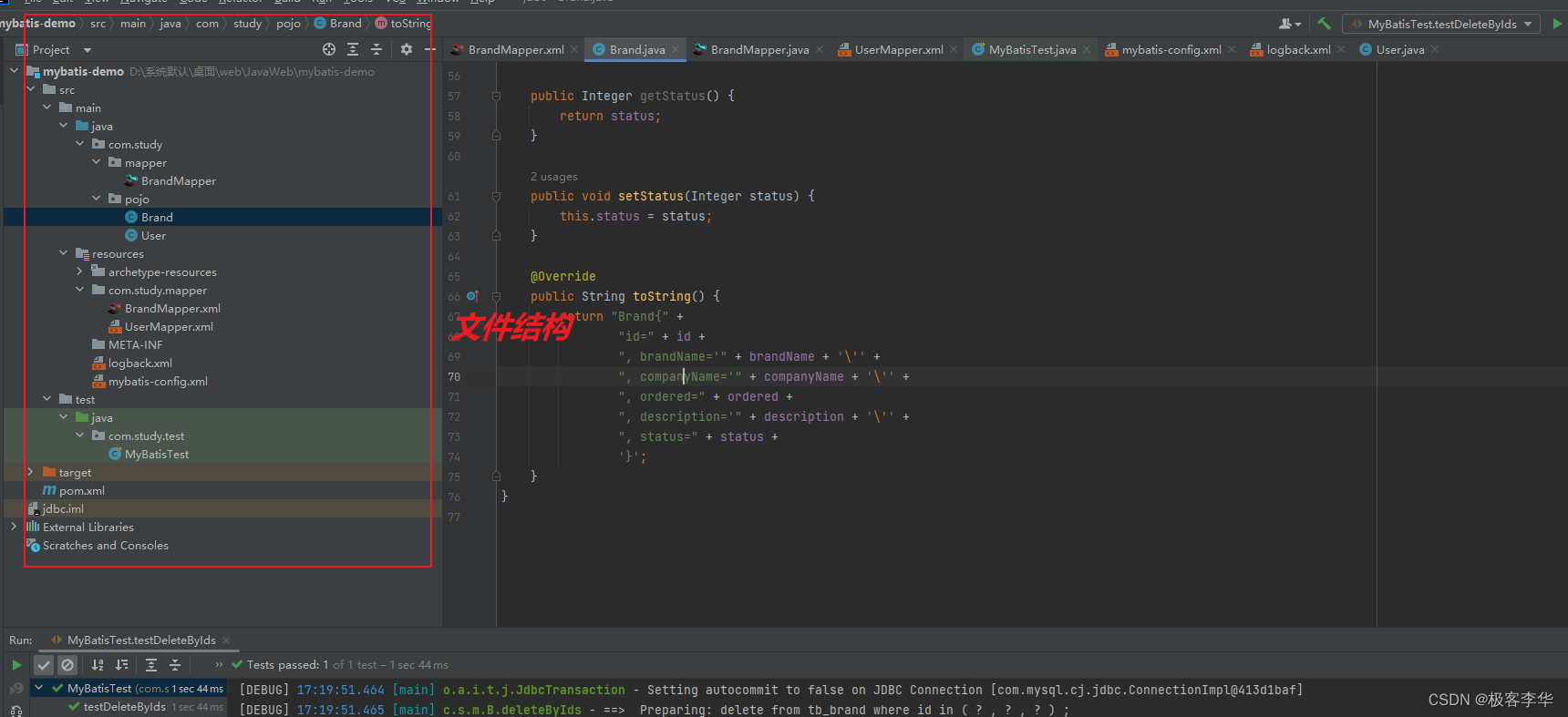Close the BrandMapper.xml tab

tap(574, 49)
